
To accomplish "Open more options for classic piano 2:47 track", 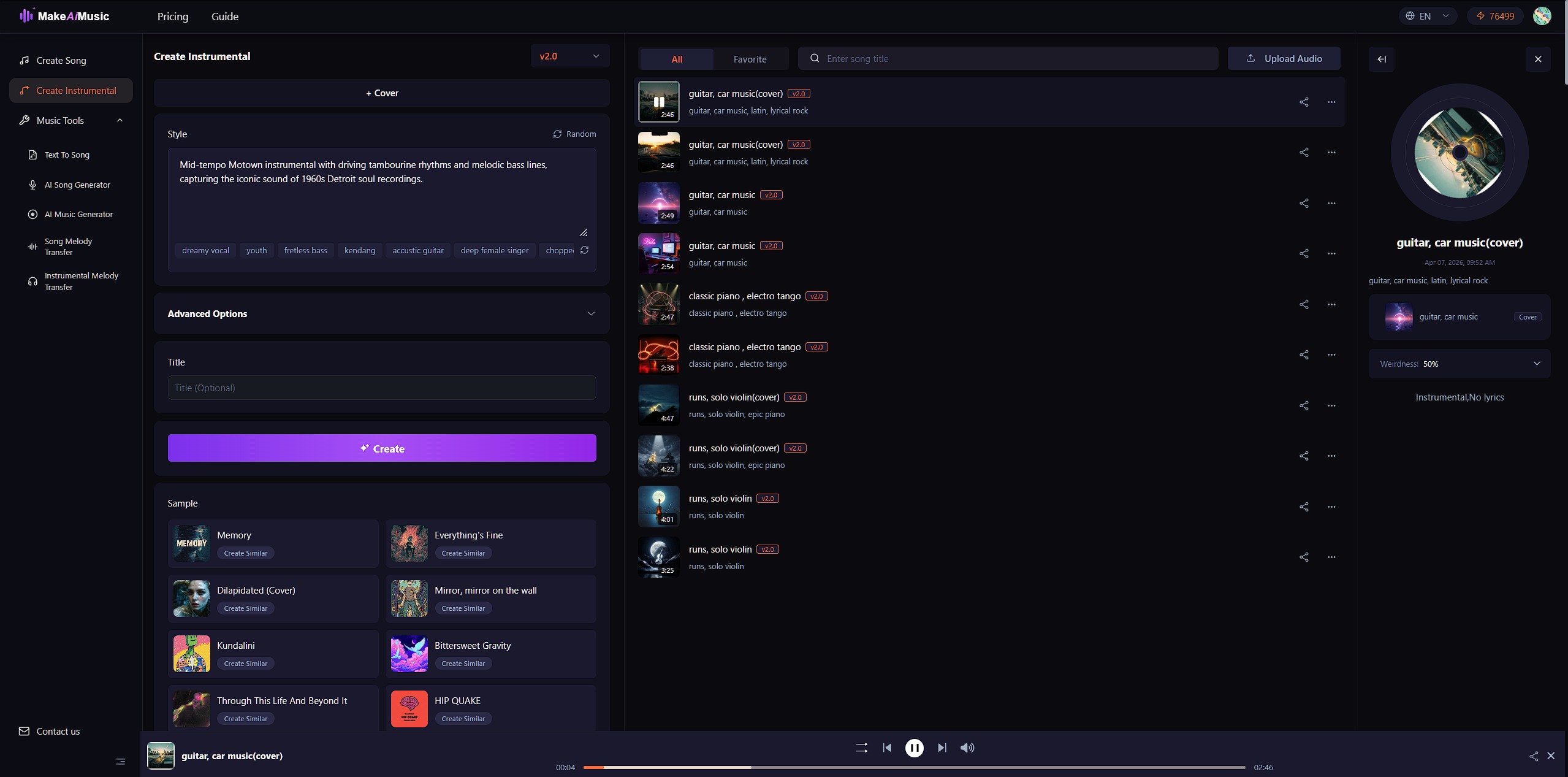I will [x=1331, y=304].
